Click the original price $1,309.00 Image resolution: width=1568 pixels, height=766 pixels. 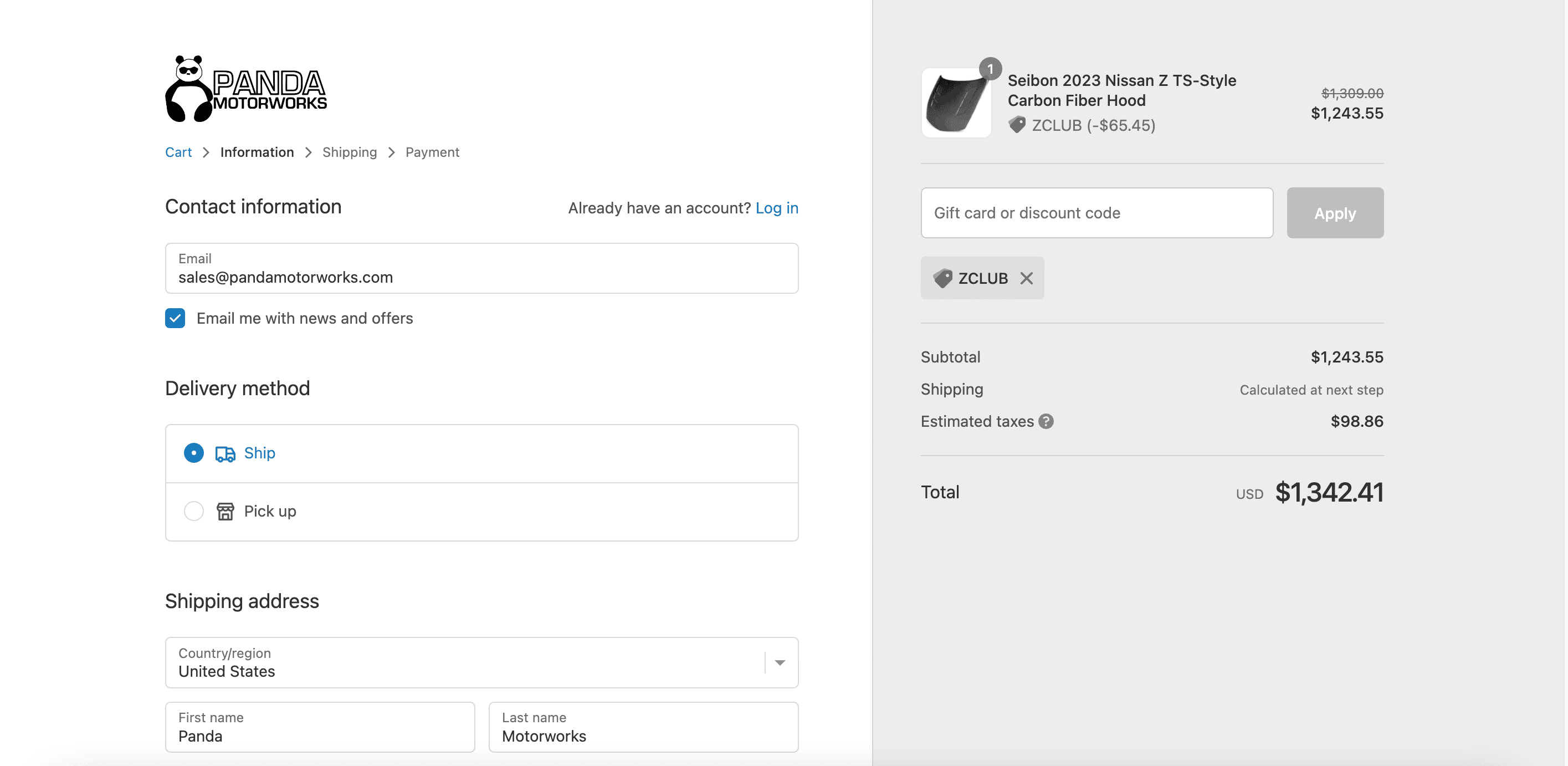click(x=1352, y=93)
